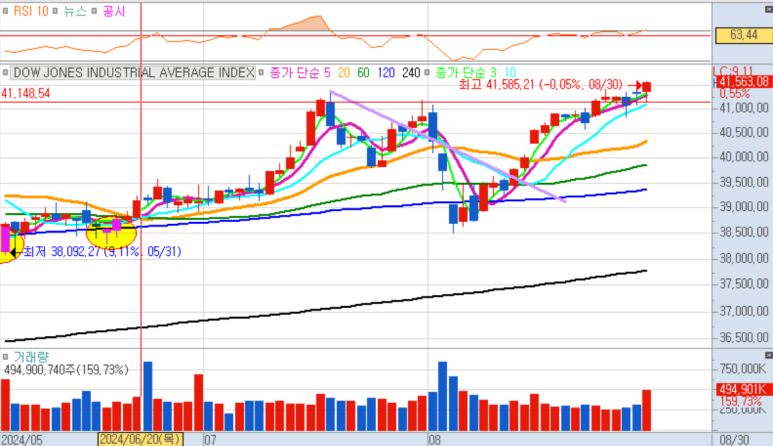Viewport: 773px width, 446px height.
Task: Select the purple descending trendline
Action: coord(448,146)
